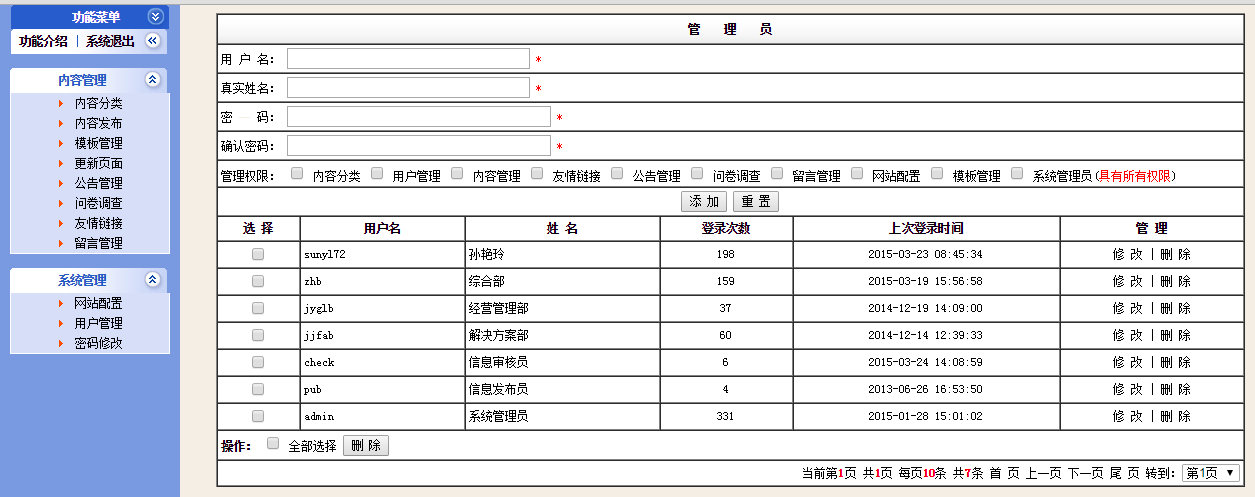Go to 下一页 in pagination

pos(1085,473)
